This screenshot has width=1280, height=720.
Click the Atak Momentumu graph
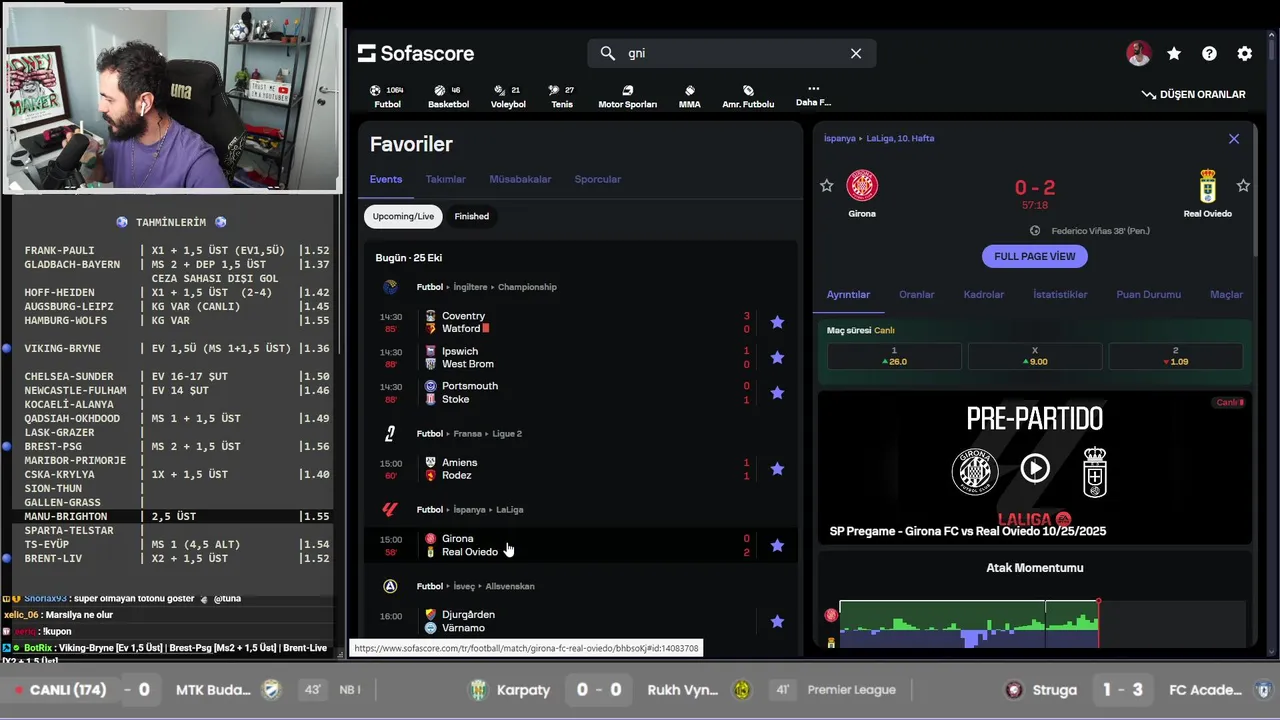(1035, 622)
